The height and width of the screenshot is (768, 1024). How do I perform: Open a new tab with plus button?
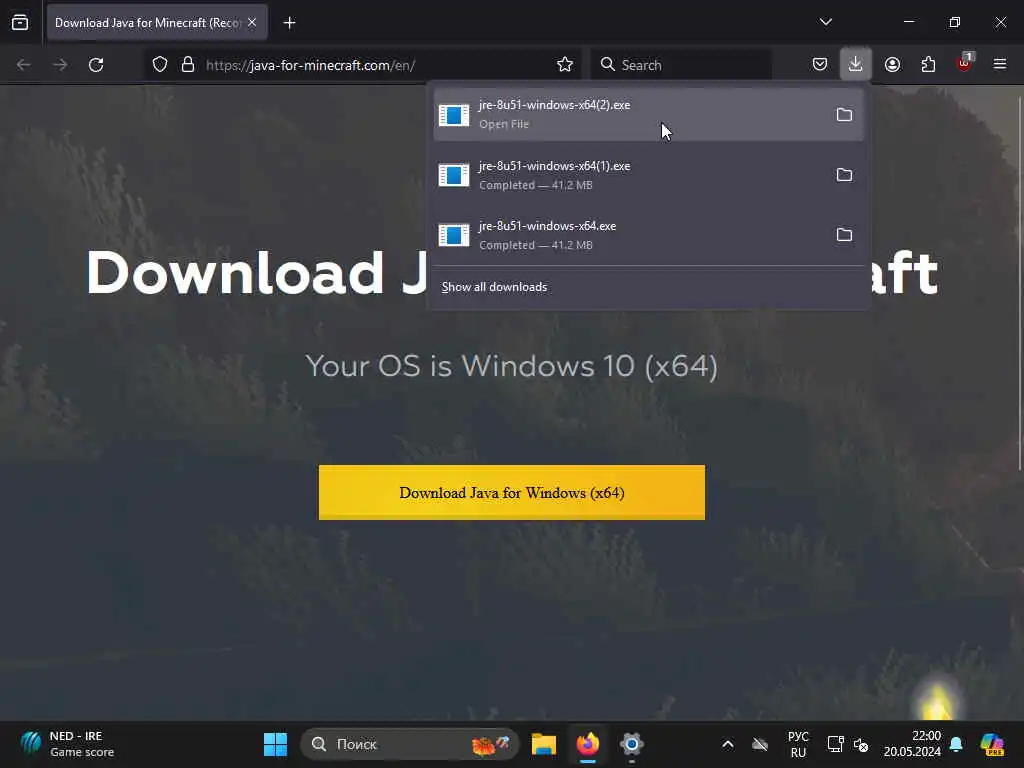tap(289, 23)
